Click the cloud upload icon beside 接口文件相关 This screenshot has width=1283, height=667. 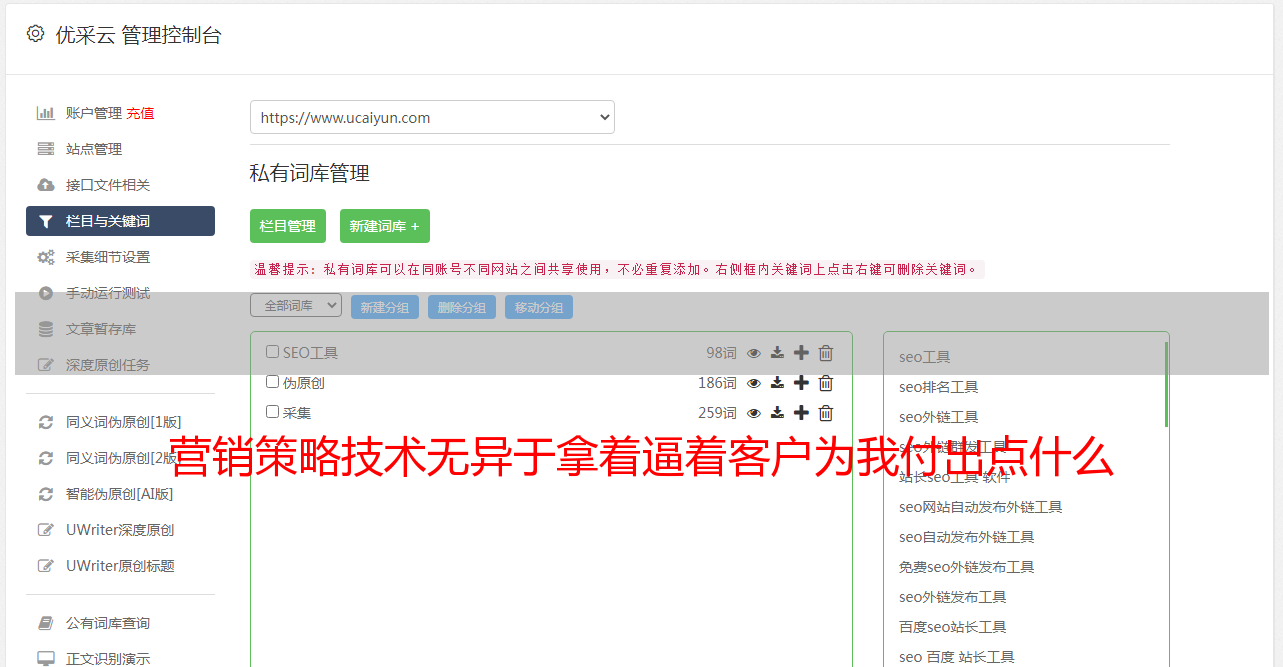pyautogui.click(x=46, y=185)
